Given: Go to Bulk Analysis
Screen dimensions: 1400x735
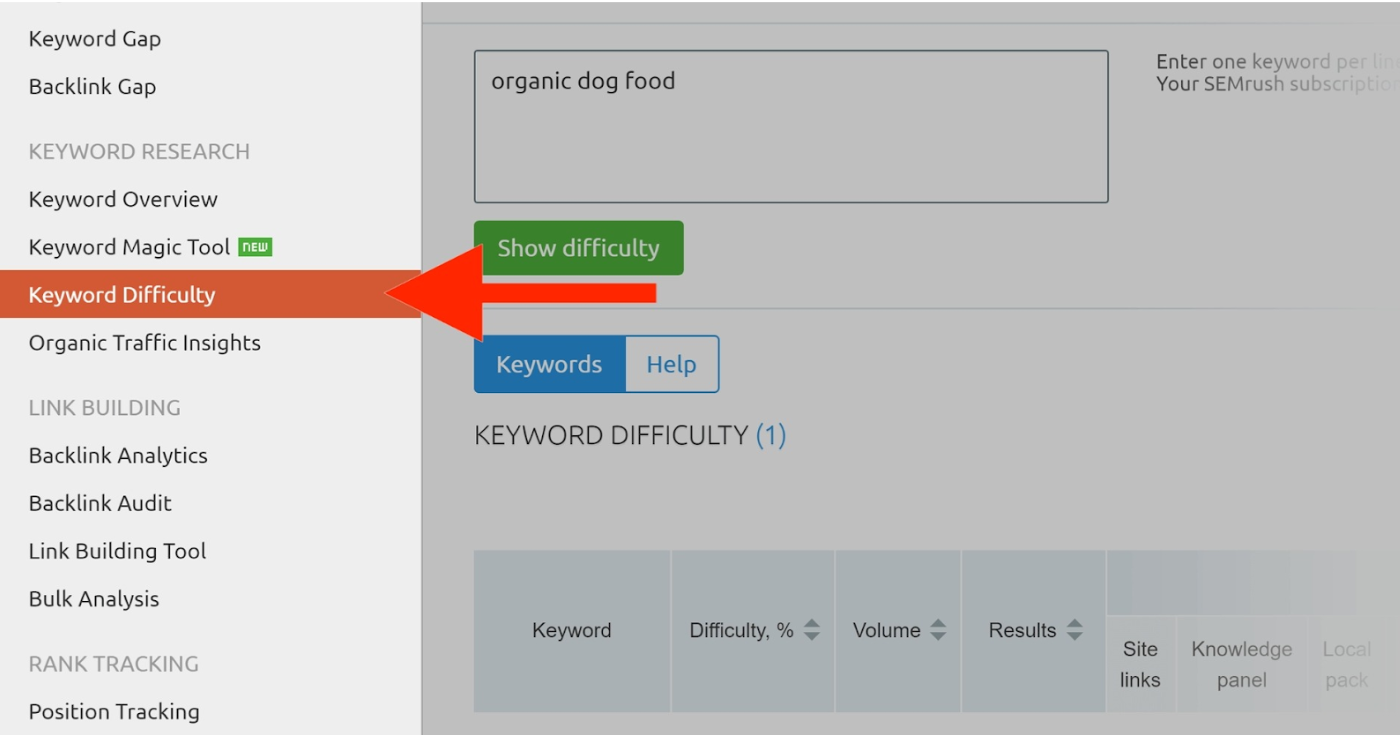Looking at the screenshot, I should click(94, 599).
